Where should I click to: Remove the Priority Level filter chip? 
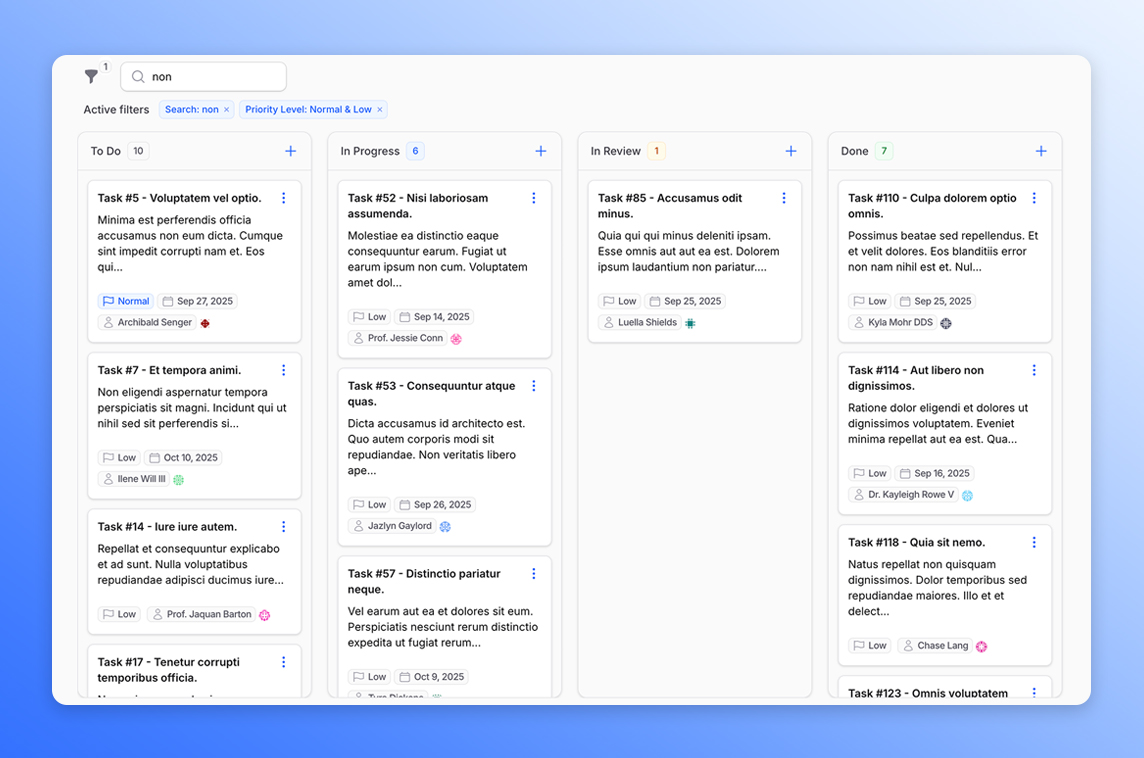tap(380, 110)
